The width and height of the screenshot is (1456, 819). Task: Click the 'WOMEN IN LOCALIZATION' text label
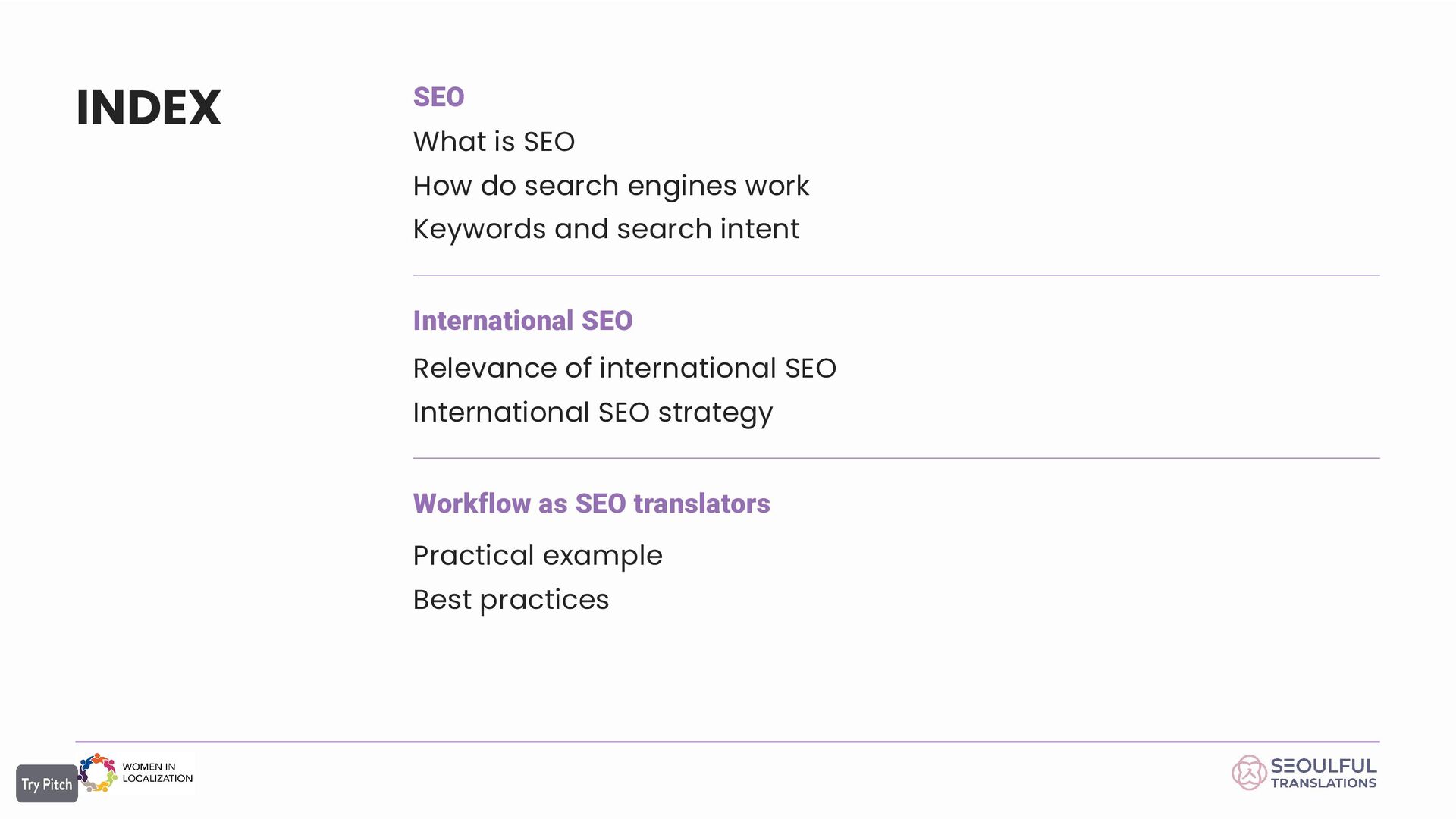tap(157, 773)
